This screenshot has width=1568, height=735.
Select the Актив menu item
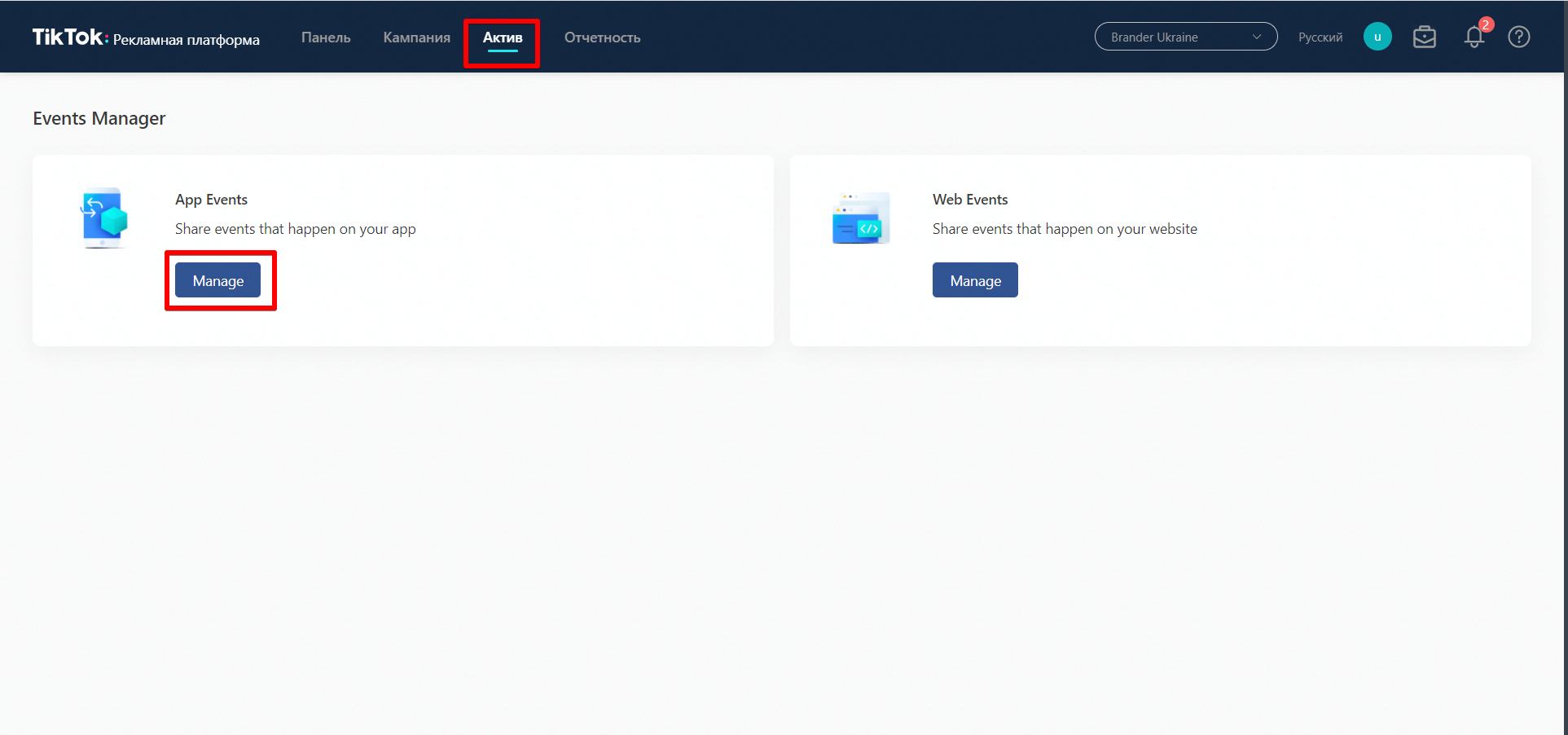coord(503,37)
